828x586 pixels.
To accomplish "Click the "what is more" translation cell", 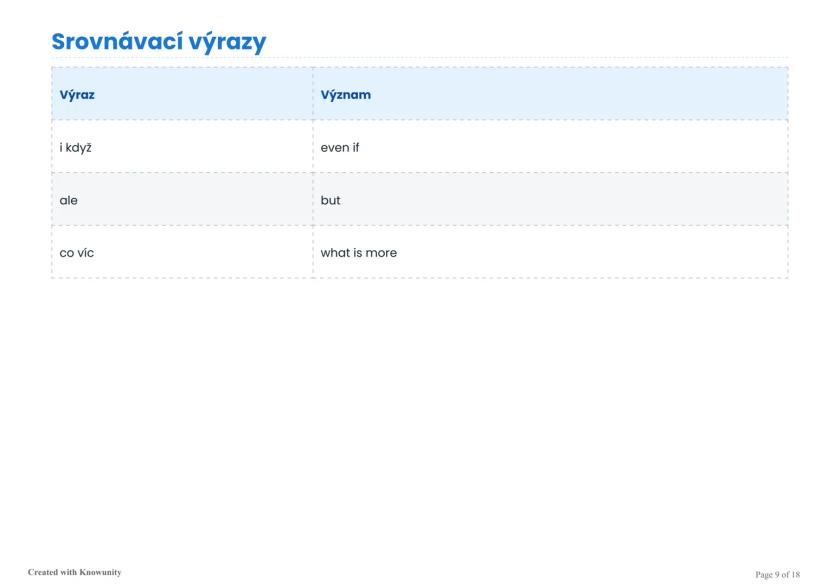I will [x=358, y=253].
